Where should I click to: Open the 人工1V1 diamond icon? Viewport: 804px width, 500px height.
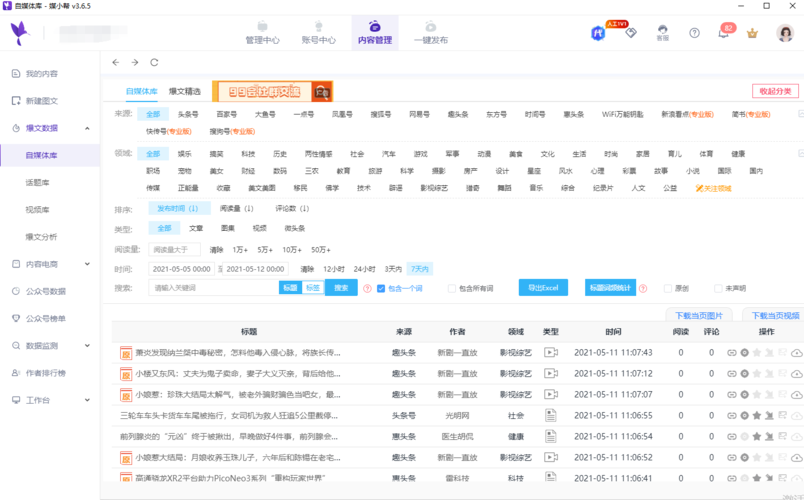631,32
